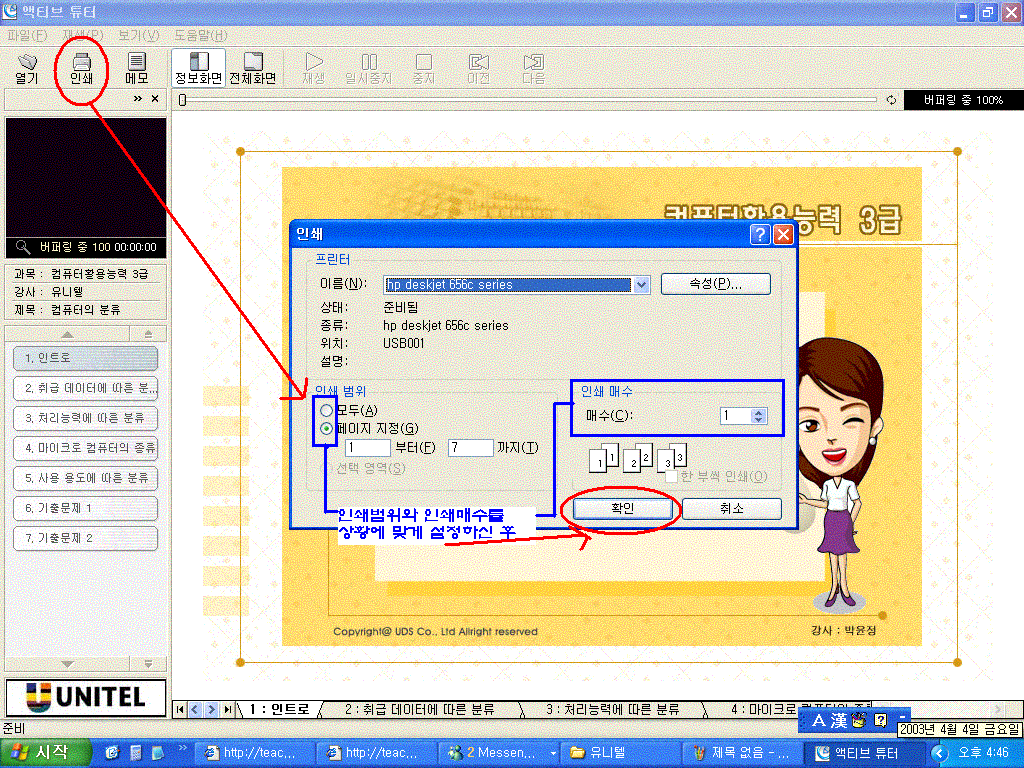Expand the printer name dropdown
This screenshot has height=768, width=1024.
[641, 285]
